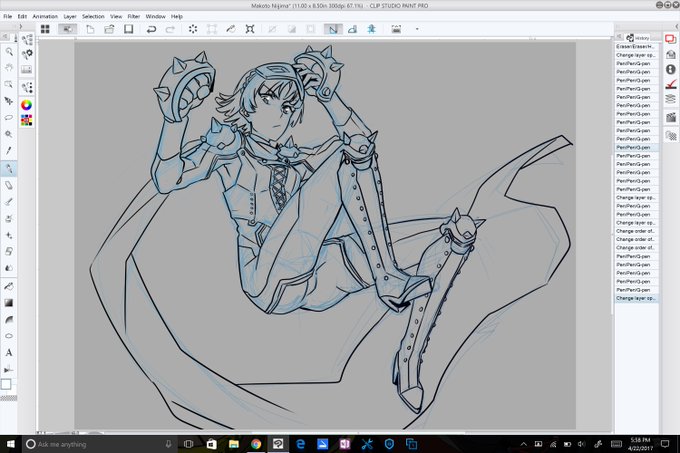Select the Pencil tool
Image resolution: width=680 pixels, height=453 pixels.
[9, 185]
